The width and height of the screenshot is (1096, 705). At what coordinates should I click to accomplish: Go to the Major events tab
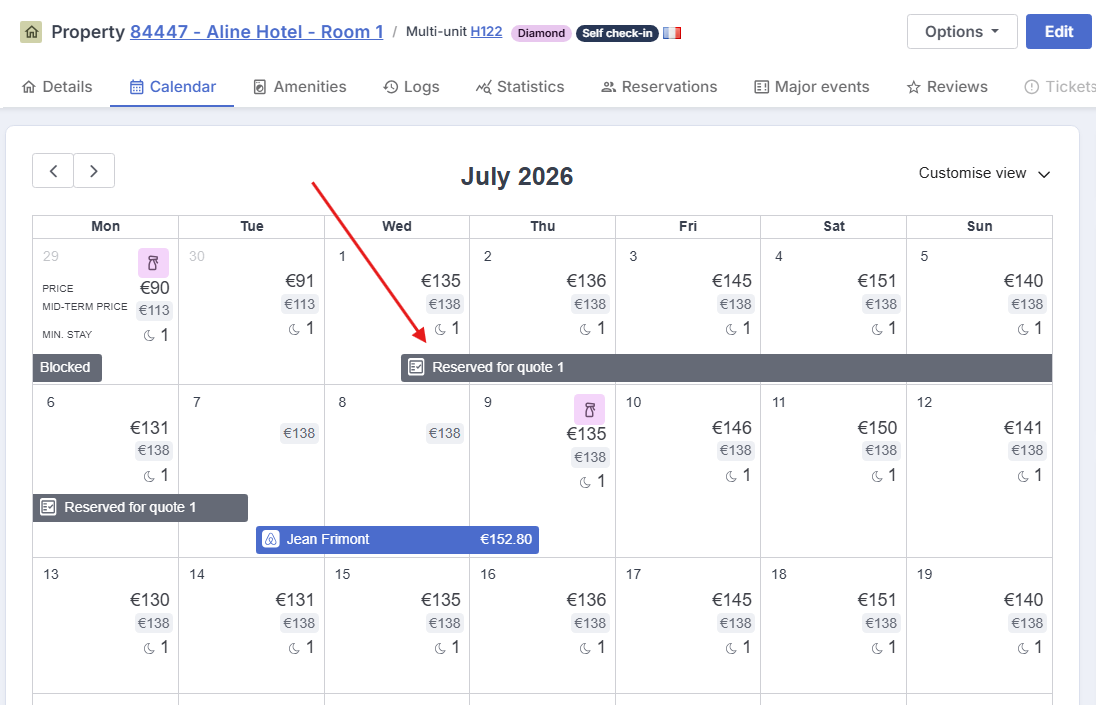812,87
